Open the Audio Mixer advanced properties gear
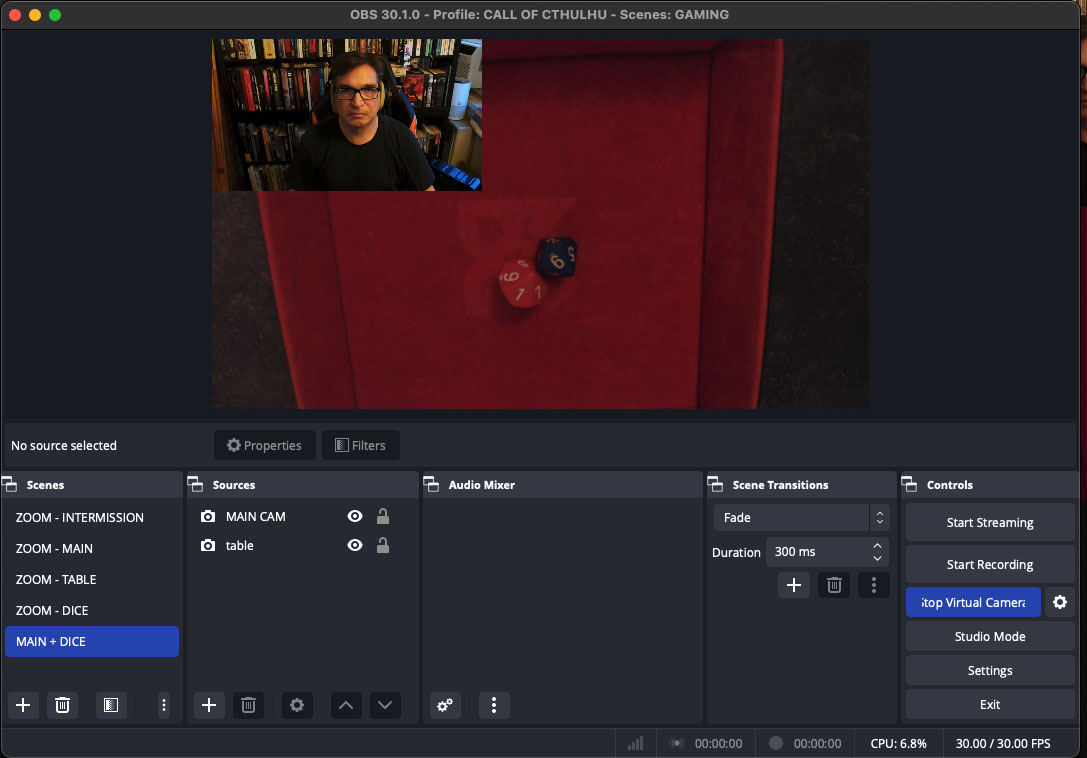Image resolution: width=1087 pixels, height=758 pixels. pos(444,705)
